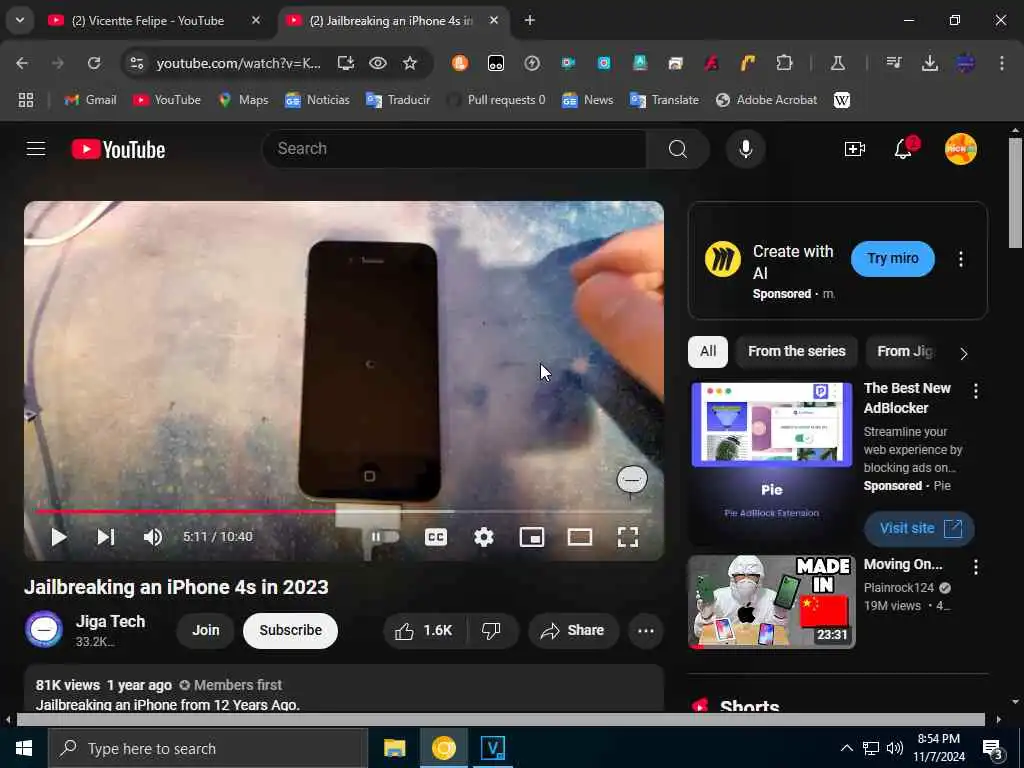Open tab search dropdown arrow
Screen dimensions: 1024x768
(20, 20)
